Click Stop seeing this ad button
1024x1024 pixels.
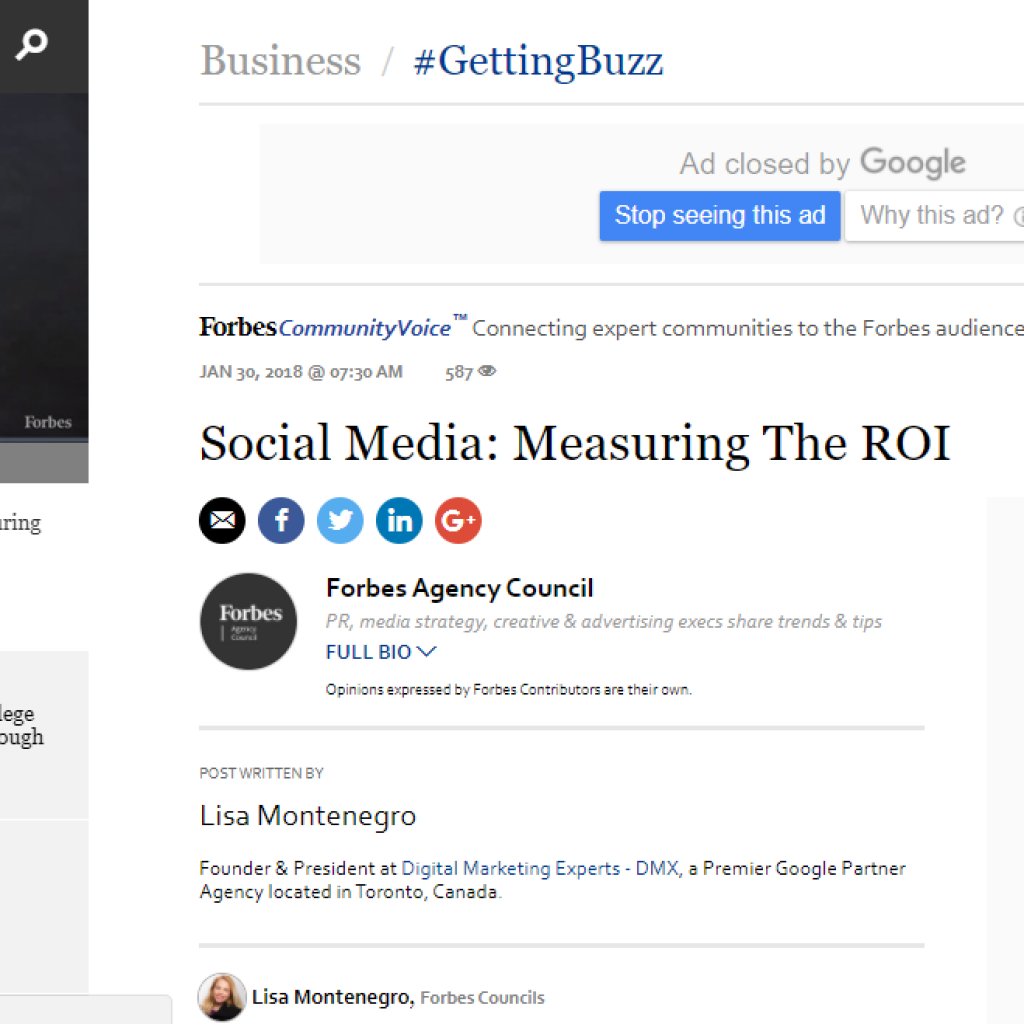720,216
